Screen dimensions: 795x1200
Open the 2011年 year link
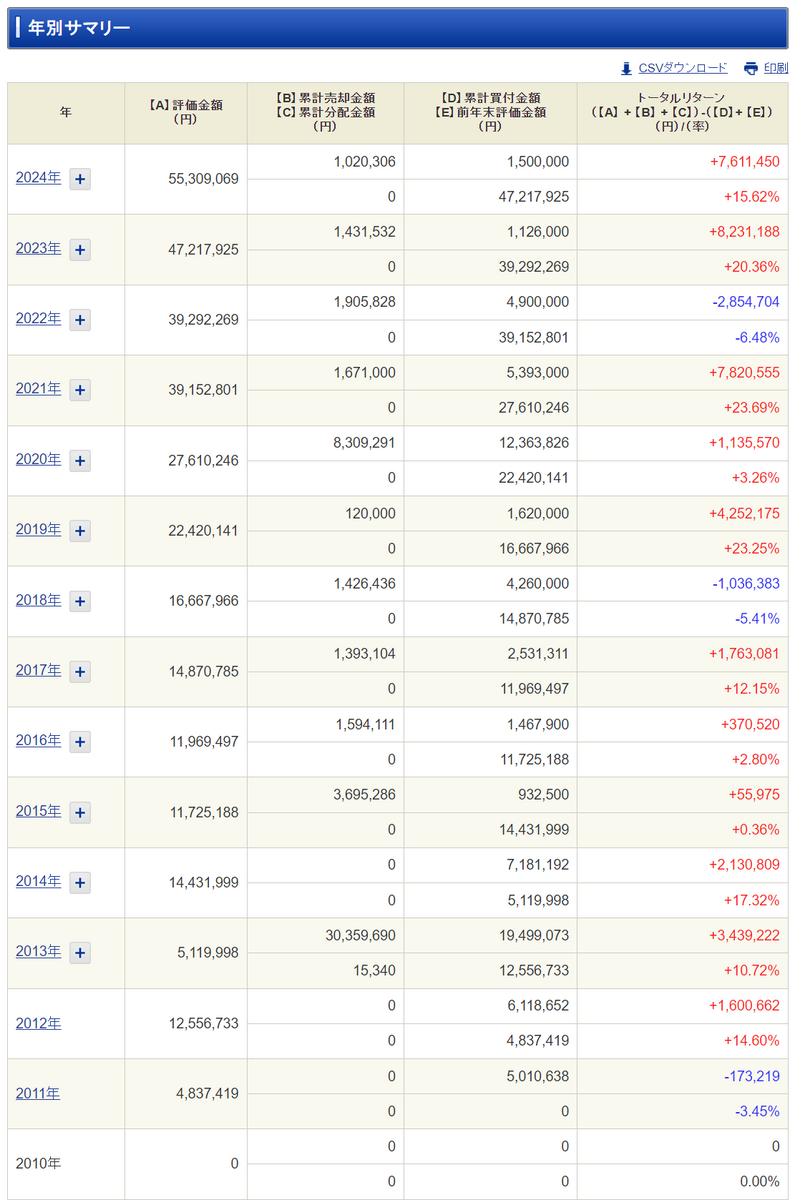(x=38, y=1093)
